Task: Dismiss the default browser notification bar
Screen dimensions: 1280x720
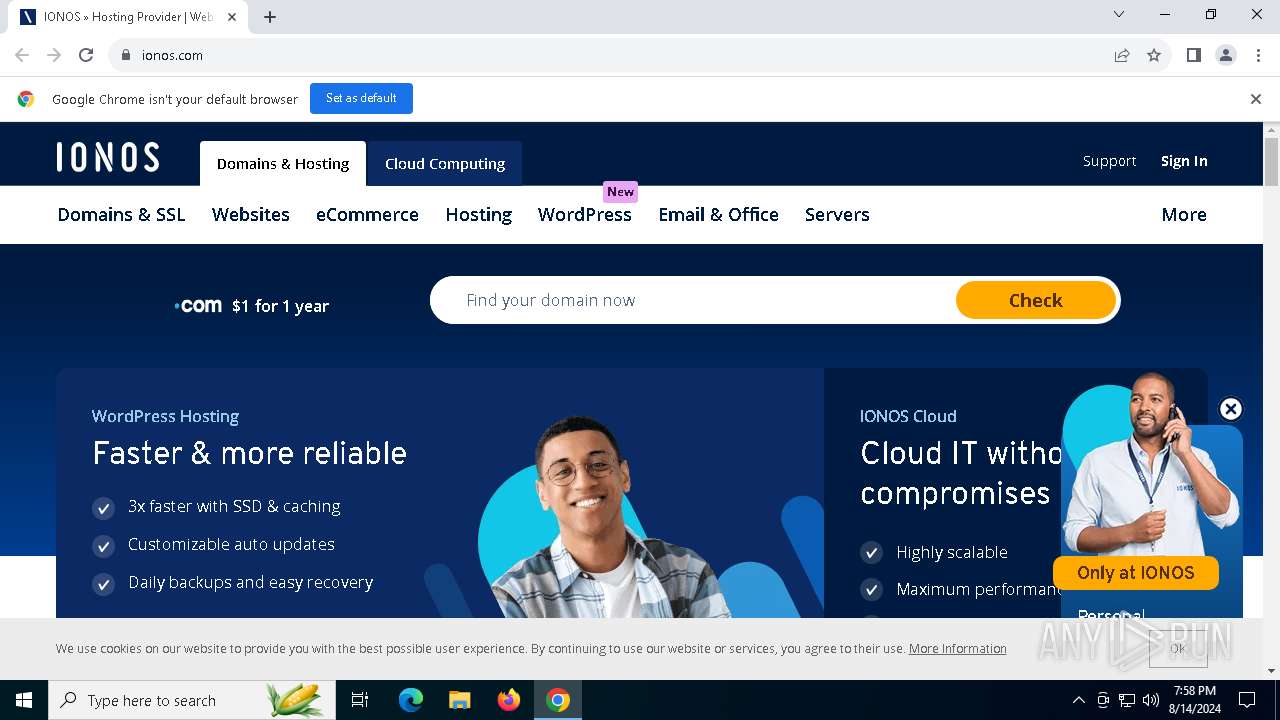Action: [1256, 99]
